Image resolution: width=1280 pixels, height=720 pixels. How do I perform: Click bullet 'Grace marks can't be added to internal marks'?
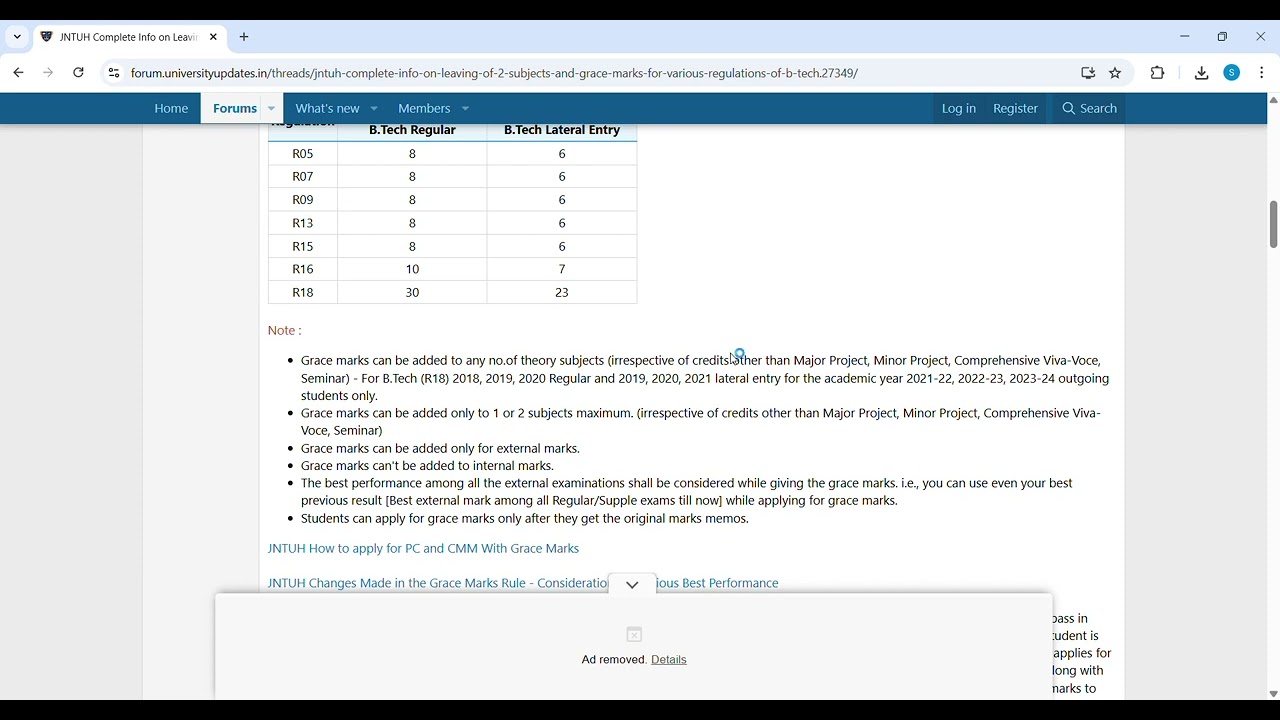(427, 466)
